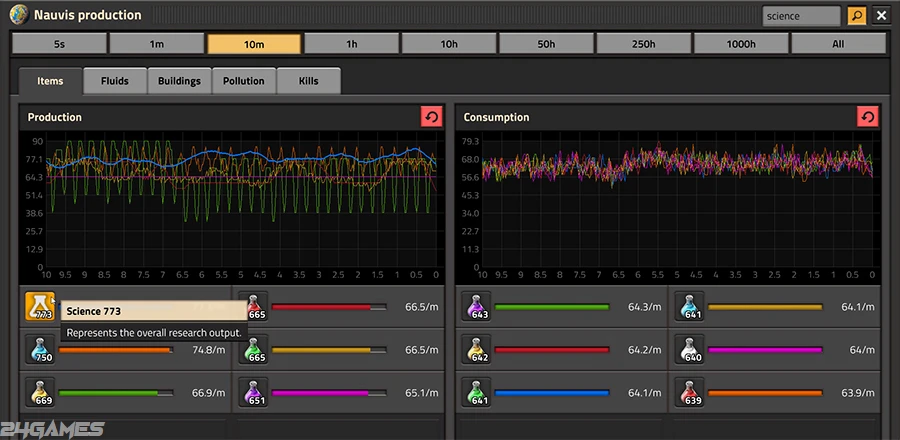The height and width of the screenshot is (440, 900).
Task: Open the Items tab
Action: click(x=51, y=81)
